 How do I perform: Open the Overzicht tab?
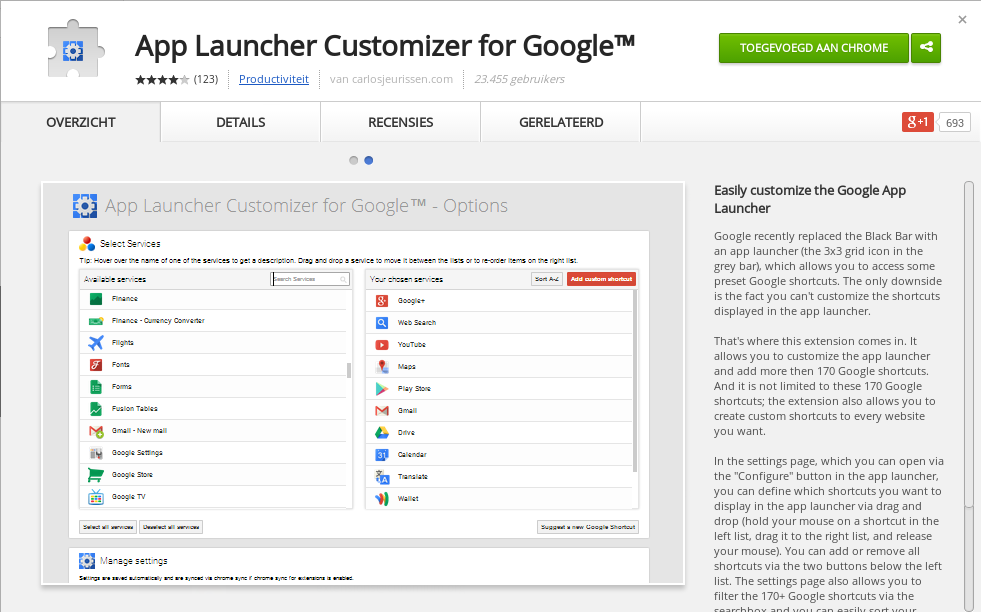point(81,122)
